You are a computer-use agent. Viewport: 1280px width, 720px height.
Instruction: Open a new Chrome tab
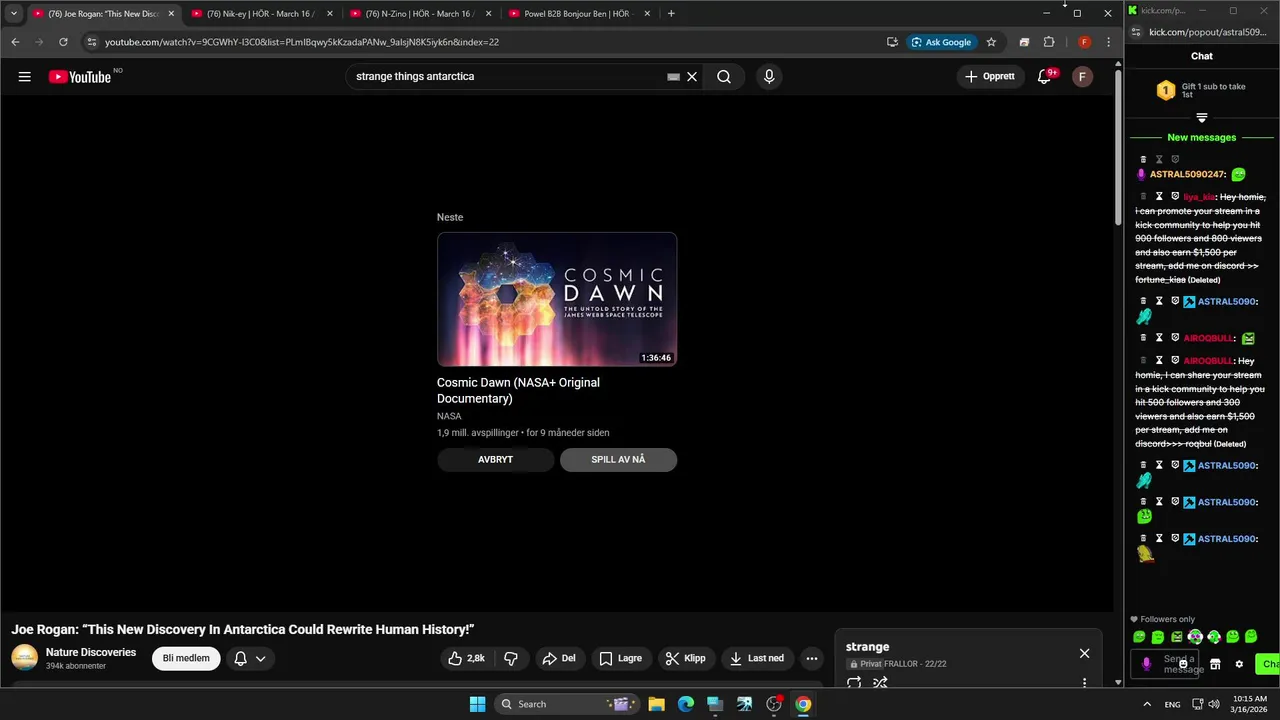point(671,14)
